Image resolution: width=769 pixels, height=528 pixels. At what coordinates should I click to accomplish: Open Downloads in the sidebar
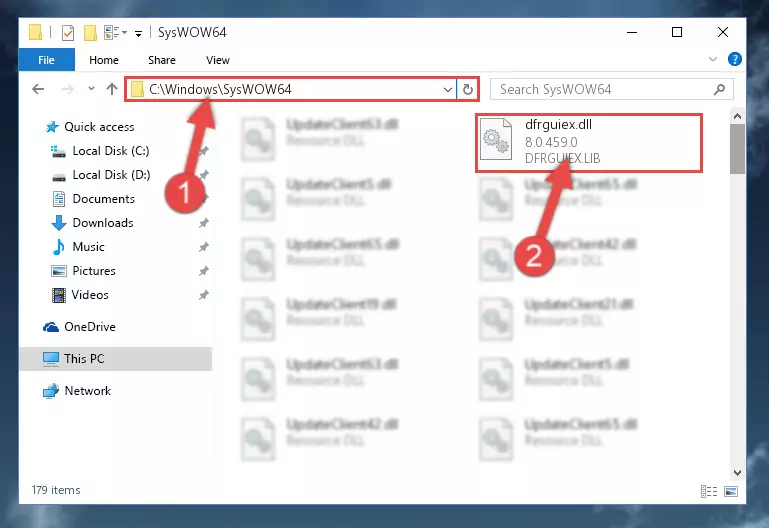pos(103,223)
